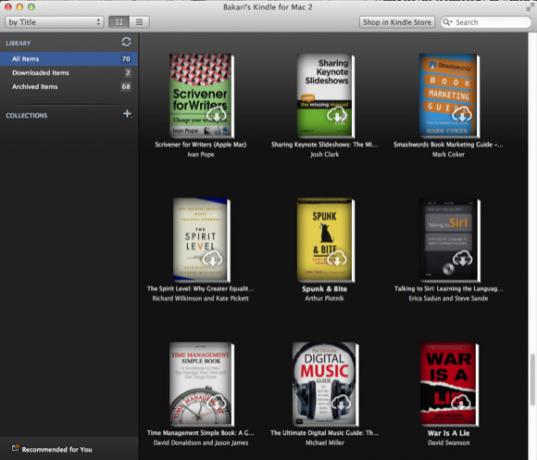Download Ultimate Digital Music Guide cloud icon
Image resolution: width=537 pixels, height=460 pixels.
pyautogui.click(x=340, y=403)
